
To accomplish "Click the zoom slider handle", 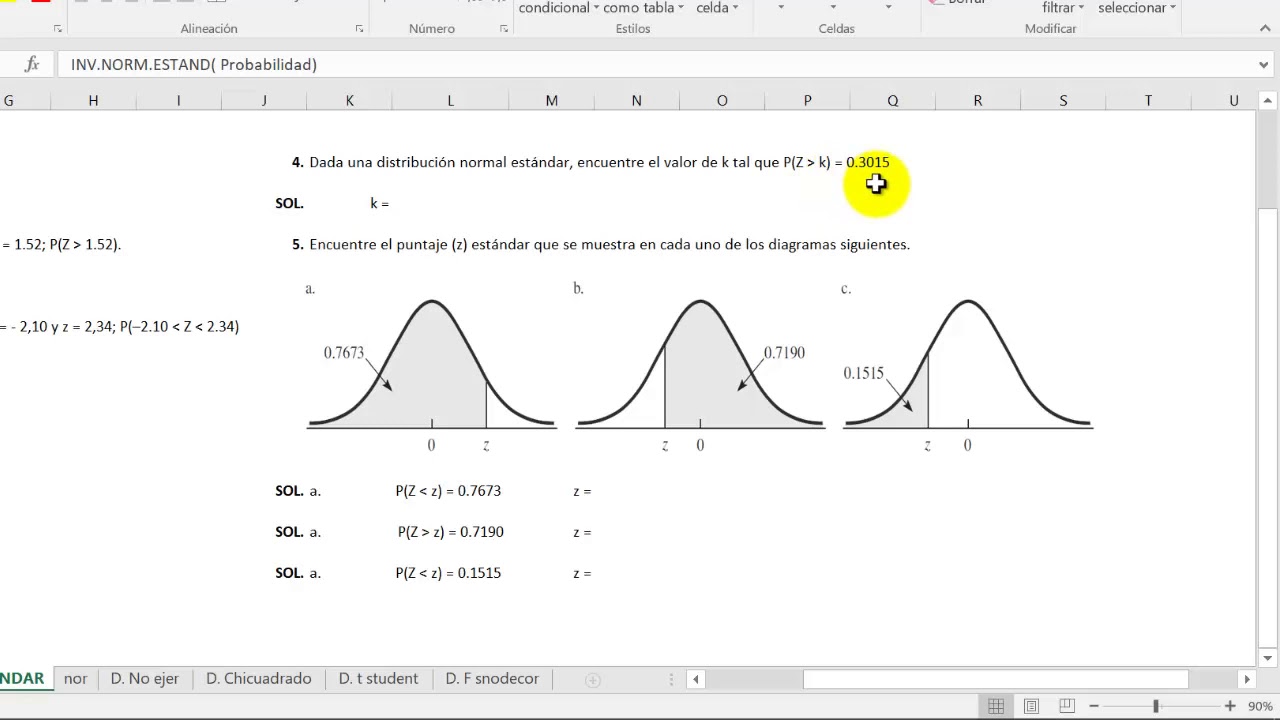I will click(1155, 706).
